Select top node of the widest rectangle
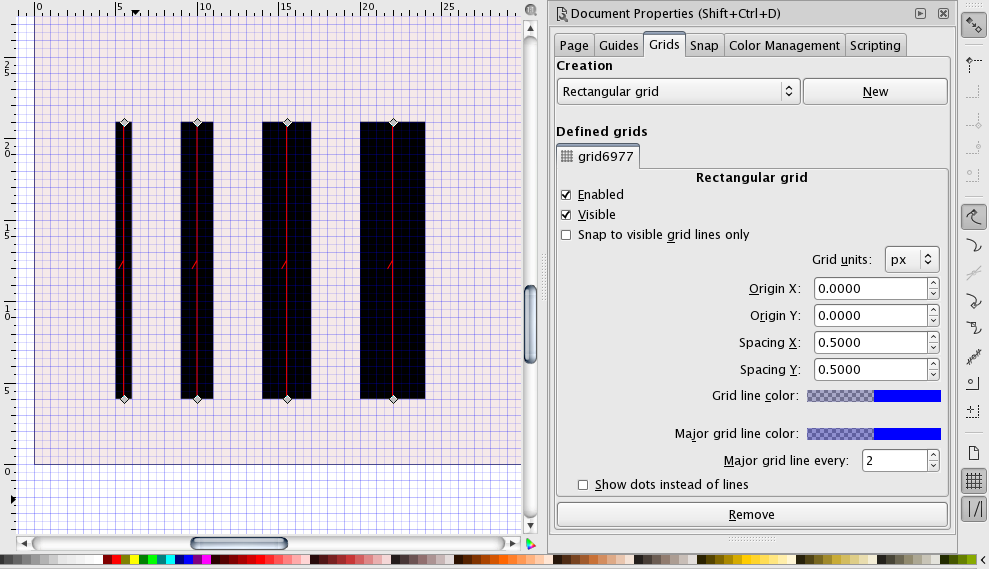The width and height of the screenshot is (989, 569). point(394,122)
